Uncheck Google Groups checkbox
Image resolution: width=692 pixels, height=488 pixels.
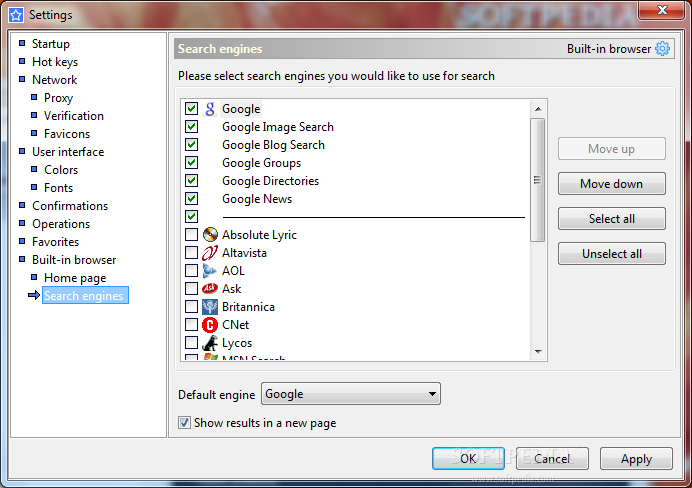[191, 163]
